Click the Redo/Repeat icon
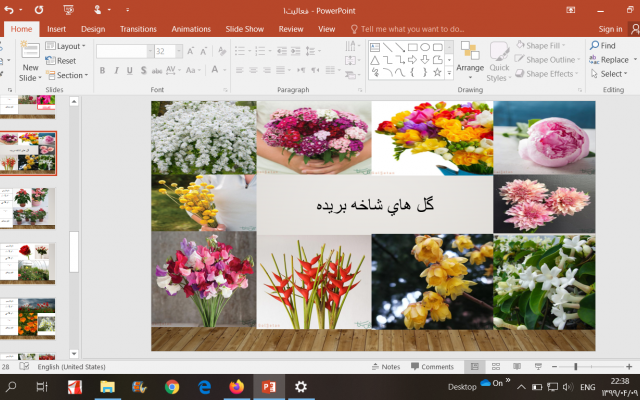The height and width of the screenshot is (400, 640). click(x=39, y=10)
